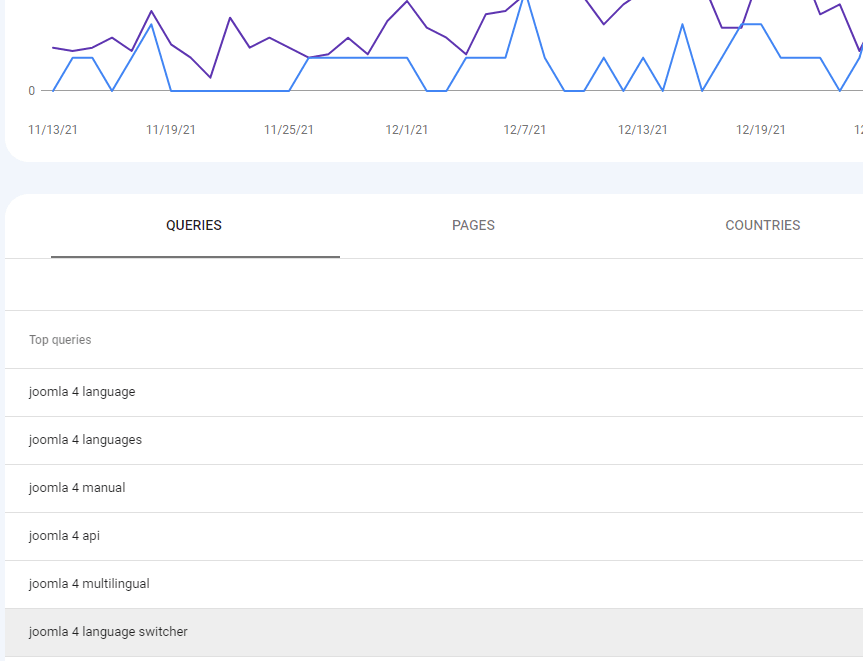Open the PAGES tab

pyautogui.click(x=473, y=226)
